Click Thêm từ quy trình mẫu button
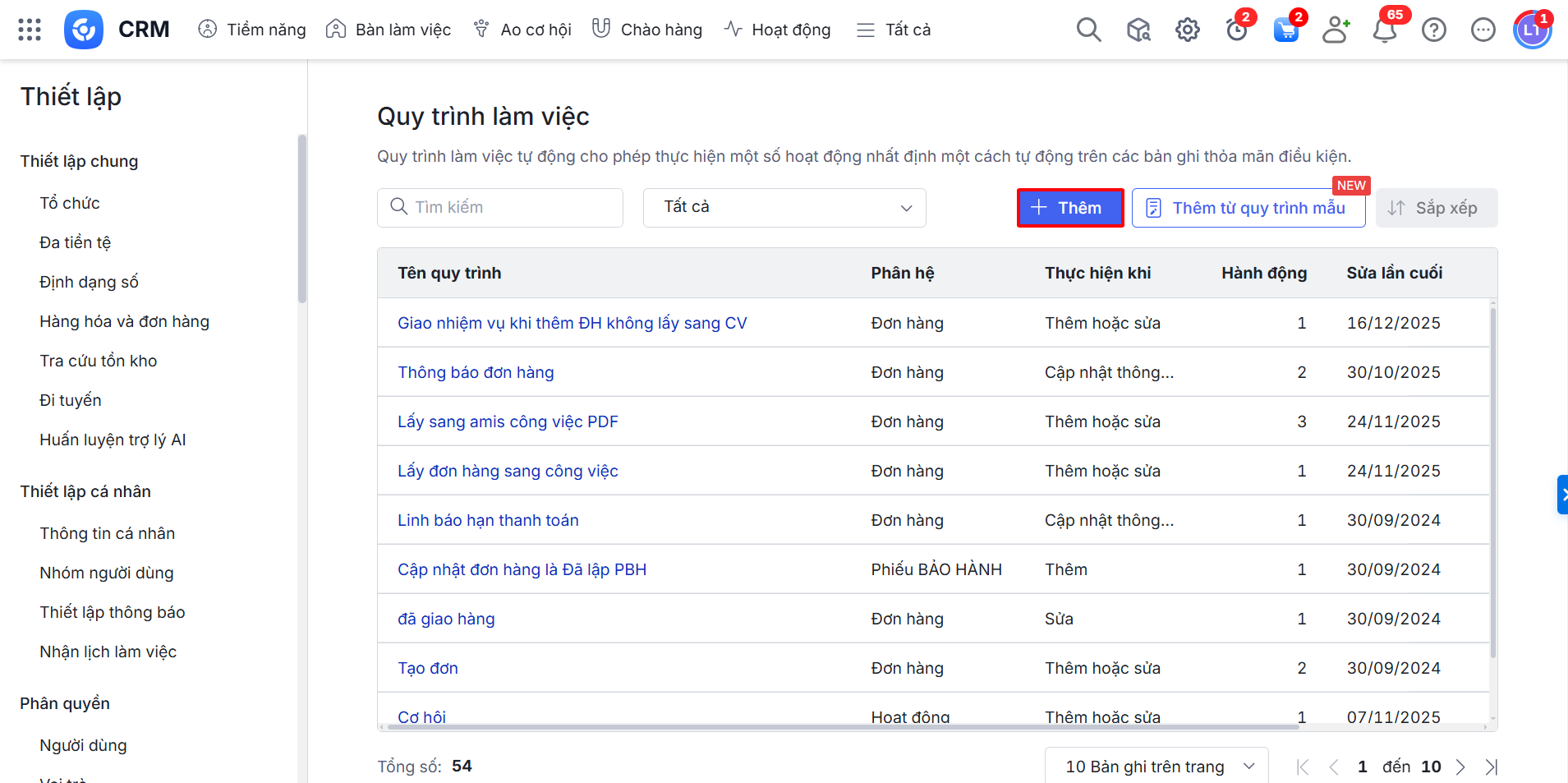Image resolution: width=1568 pixels, height=783 pixels. 1248,208
